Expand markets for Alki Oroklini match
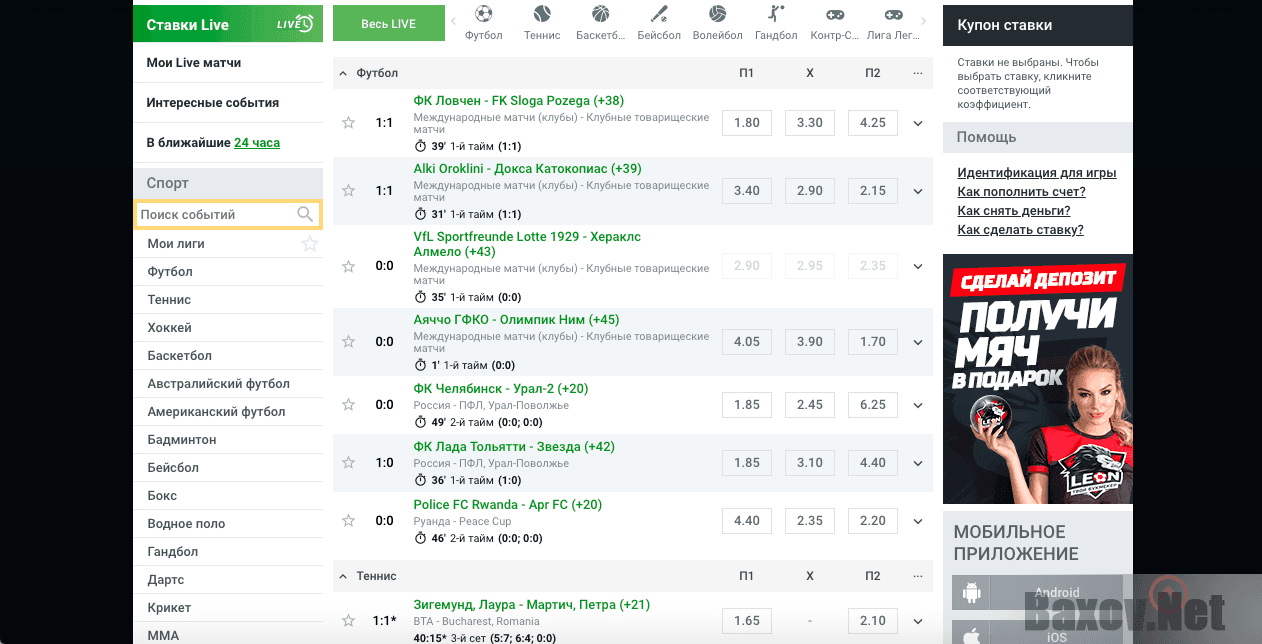Screen dimensions: 1262x644 (918, 191)
